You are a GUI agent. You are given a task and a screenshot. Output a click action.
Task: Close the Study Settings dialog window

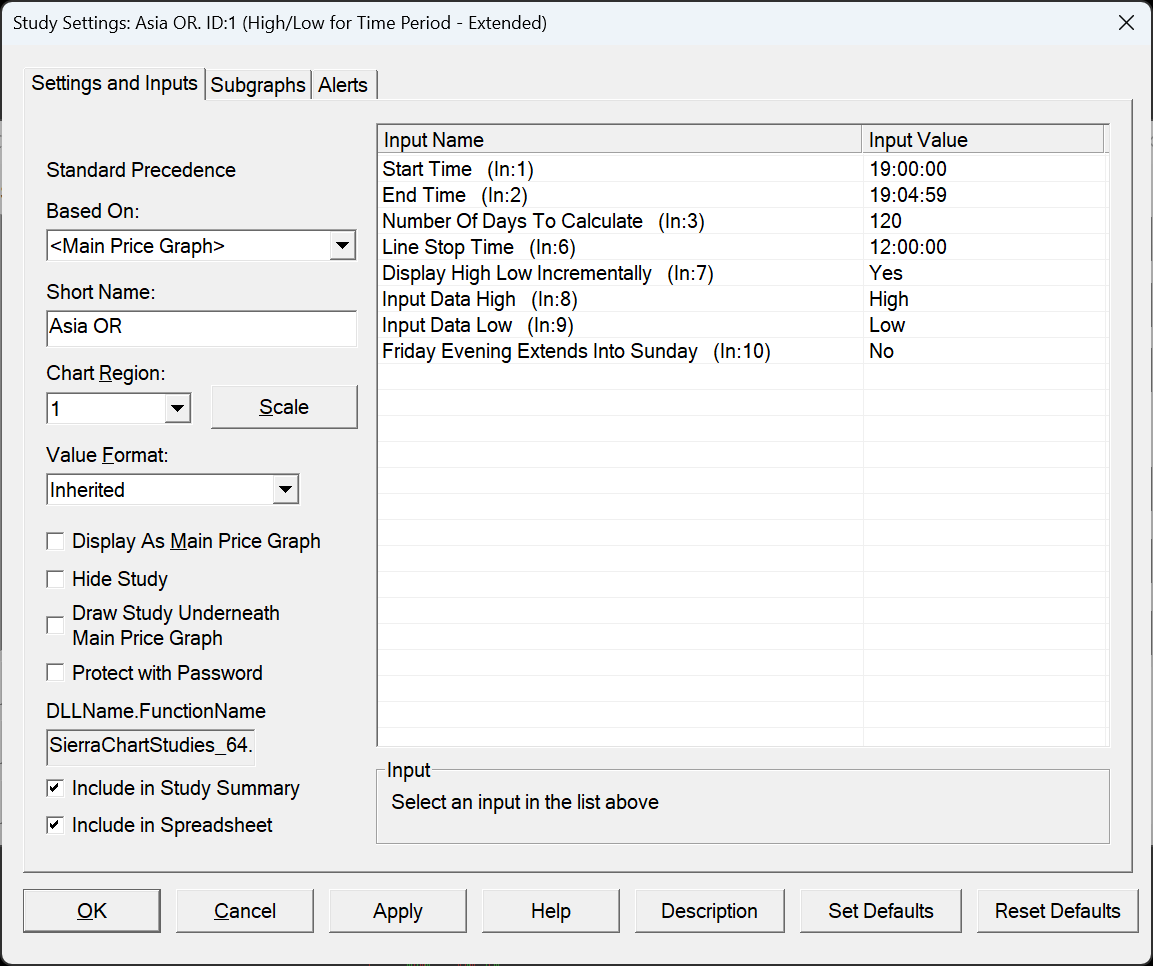(x=1126, y=23)
